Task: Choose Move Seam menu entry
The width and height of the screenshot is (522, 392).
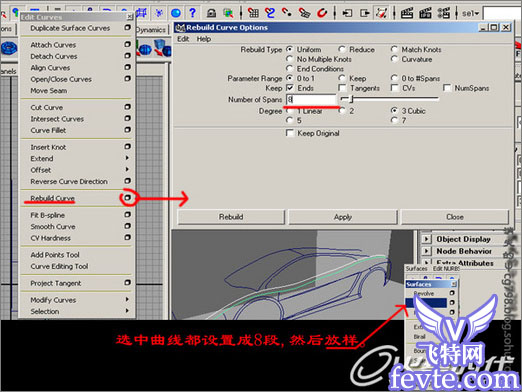Action: point(49,90)
